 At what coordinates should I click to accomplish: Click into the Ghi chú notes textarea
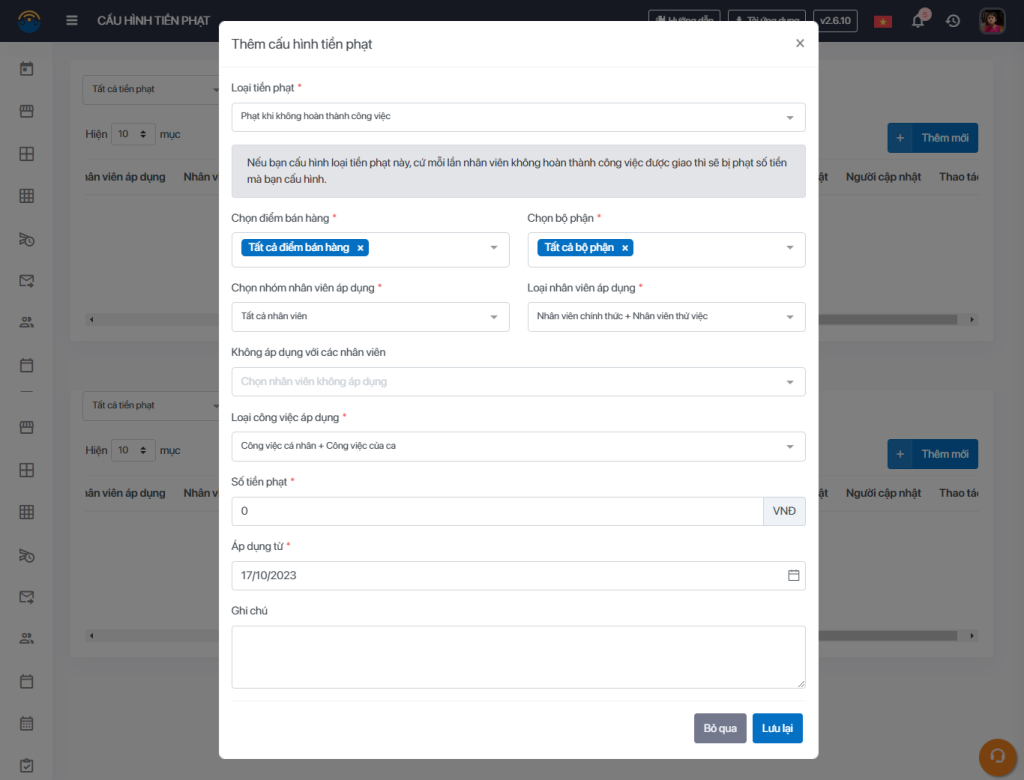coord(518,657)
